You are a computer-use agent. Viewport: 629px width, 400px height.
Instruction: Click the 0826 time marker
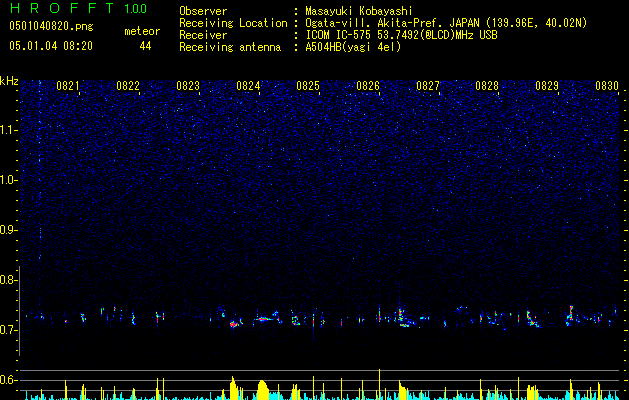pos(368,86)
